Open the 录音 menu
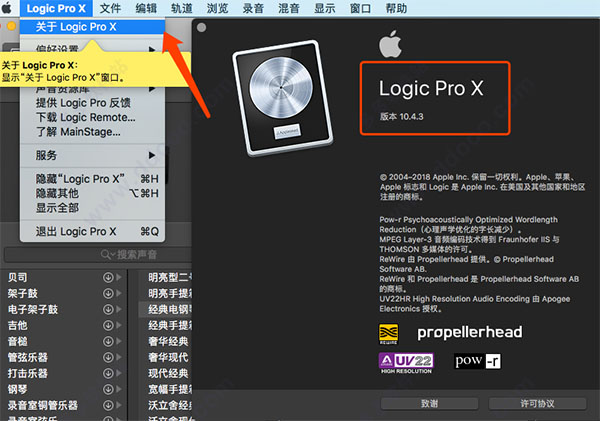Screen dimensions: 600x421 (253, 8)
